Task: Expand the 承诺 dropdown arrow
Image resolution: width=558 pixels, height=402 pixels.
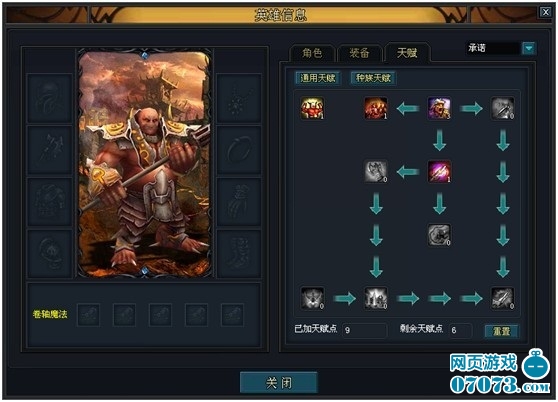Action: [x=529, y=48]
